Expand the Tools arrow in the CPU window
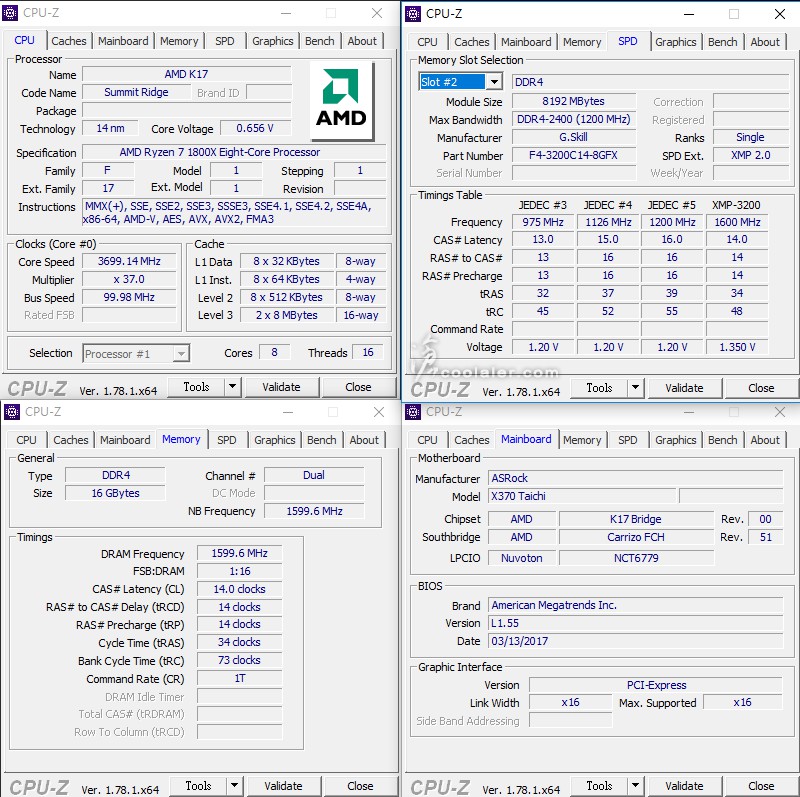The width and height of the screenshot is (800, 797). coord(232,387)
